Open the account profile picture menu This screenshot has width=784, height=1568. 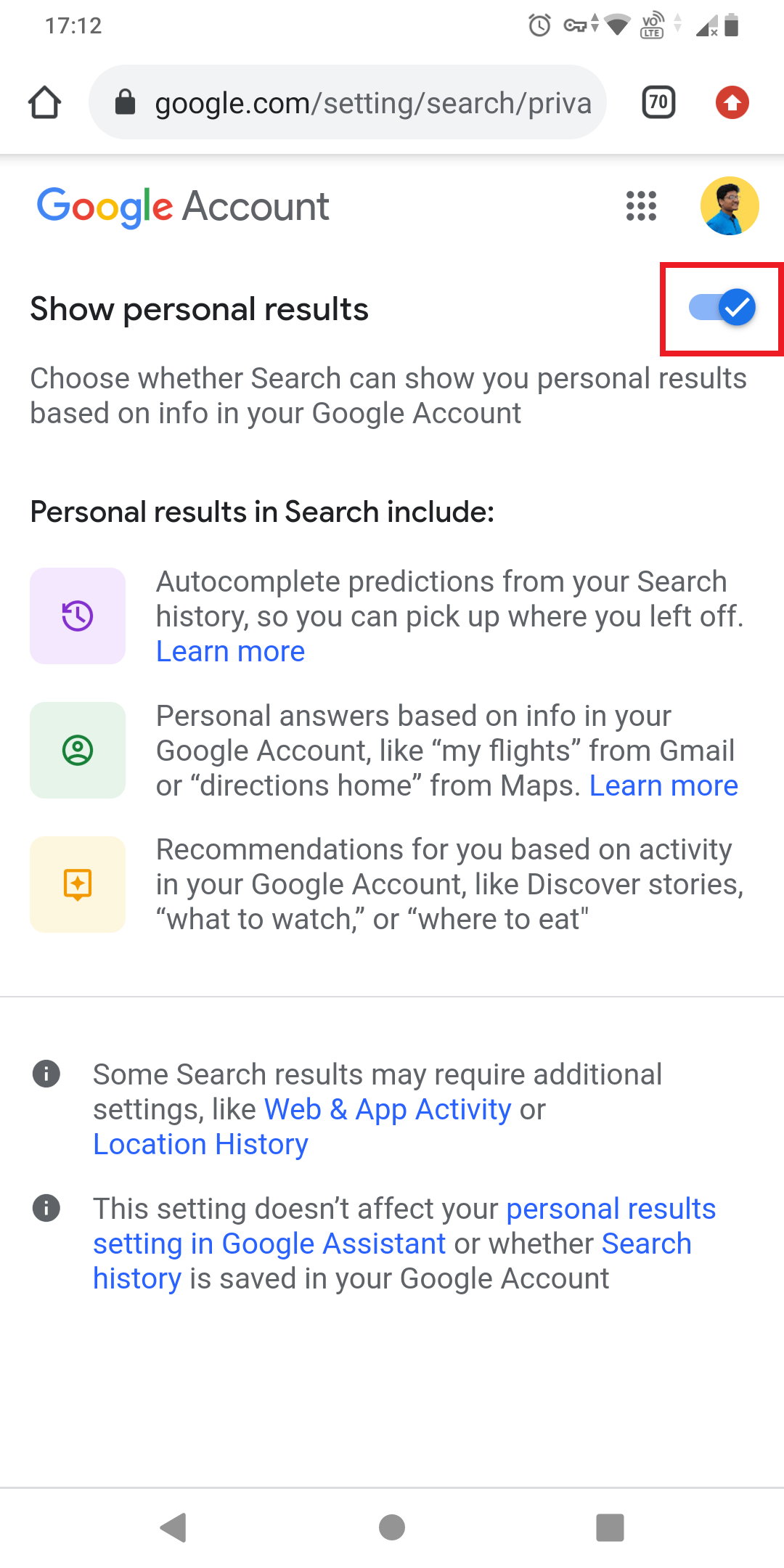pos(730,206)
